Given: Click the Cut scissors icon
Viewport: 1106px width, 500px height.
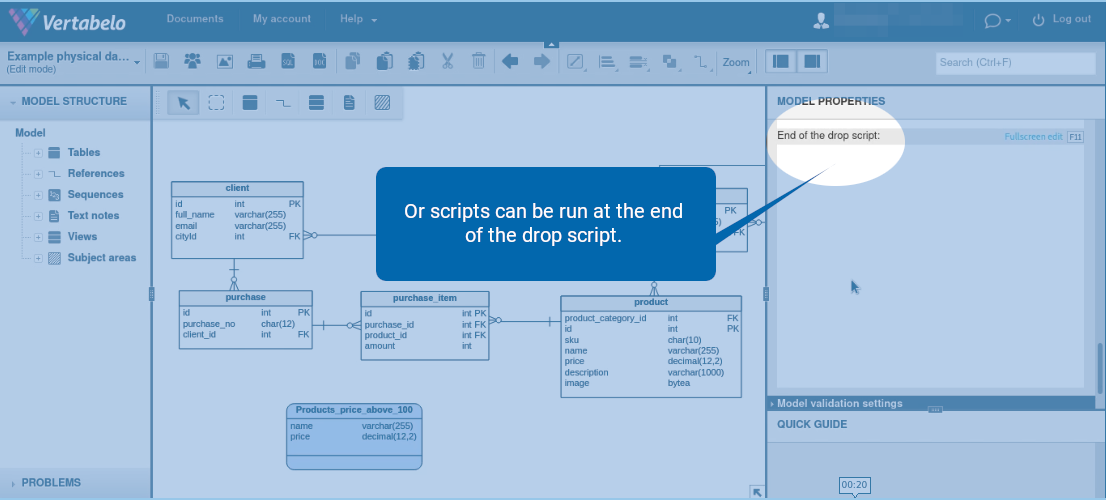Looking at the screenshot, I should [x=447, y=61].
